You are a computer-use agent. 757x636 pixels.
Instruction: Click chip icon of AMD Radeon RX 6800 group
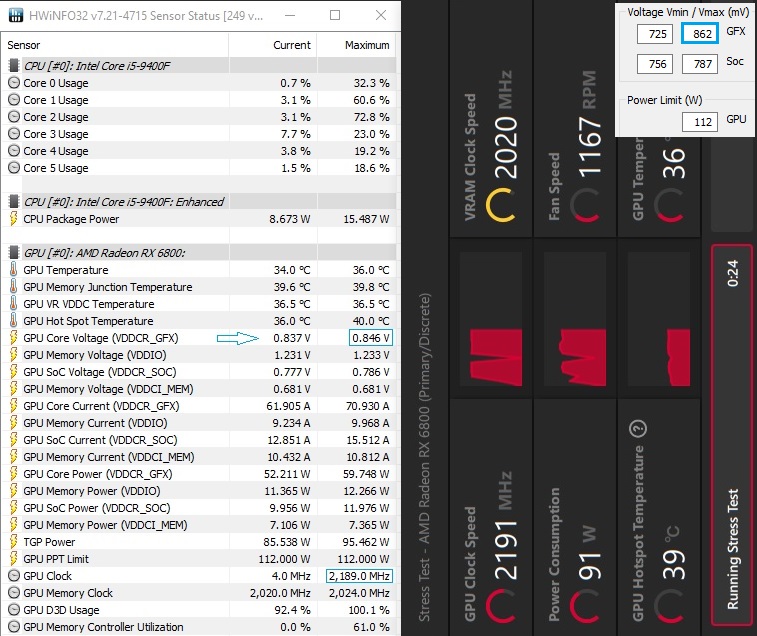pos(14,253)
